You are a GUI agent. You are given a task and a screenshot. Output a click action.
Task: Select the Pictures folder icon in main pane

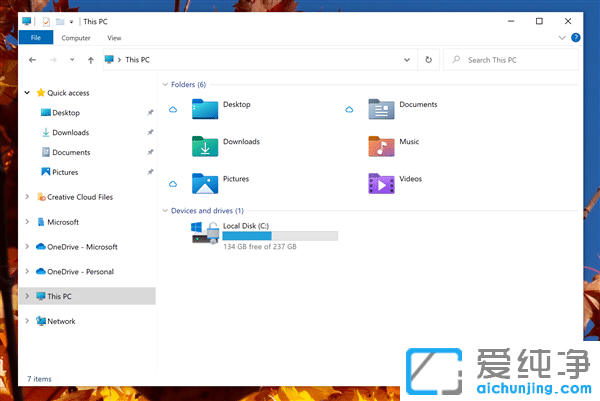(x=204, y=183)
